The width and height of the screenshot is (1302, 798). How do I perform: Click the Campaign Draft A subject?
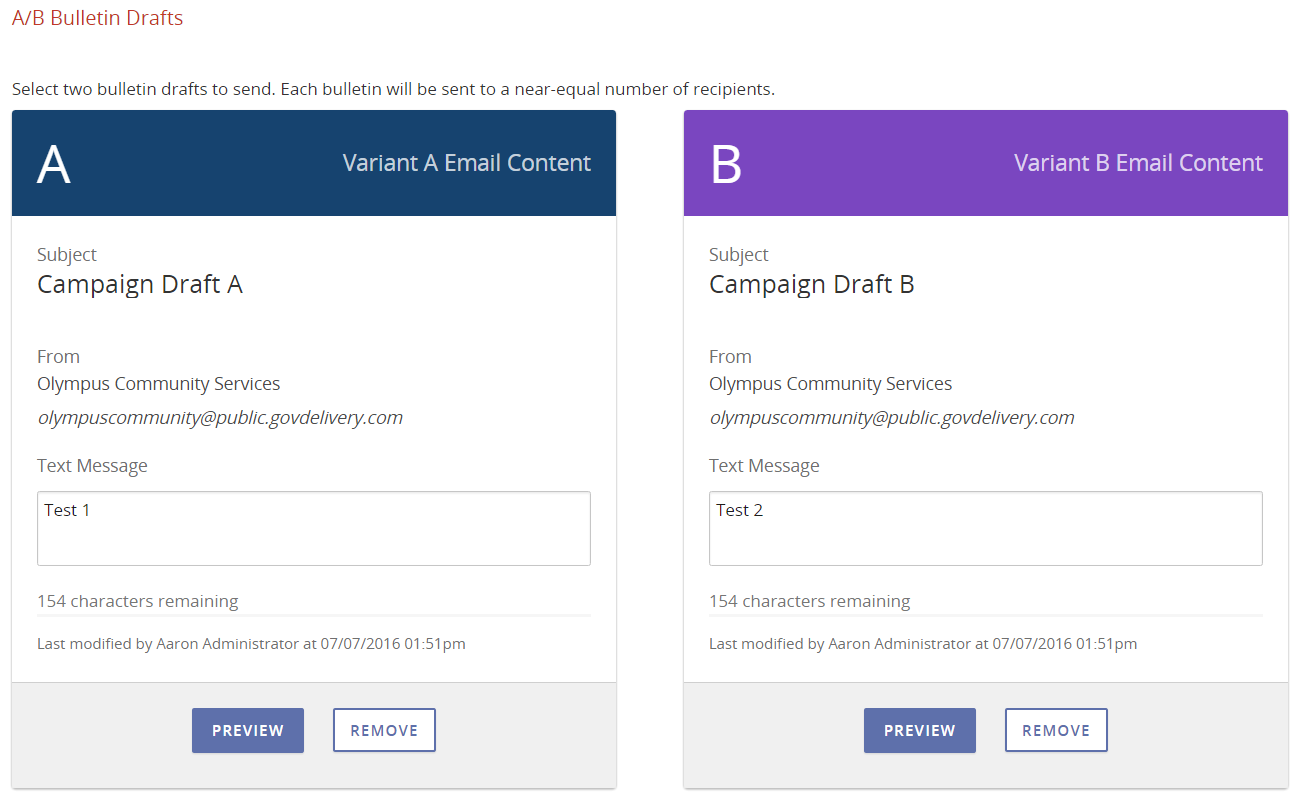coord(140,285)
